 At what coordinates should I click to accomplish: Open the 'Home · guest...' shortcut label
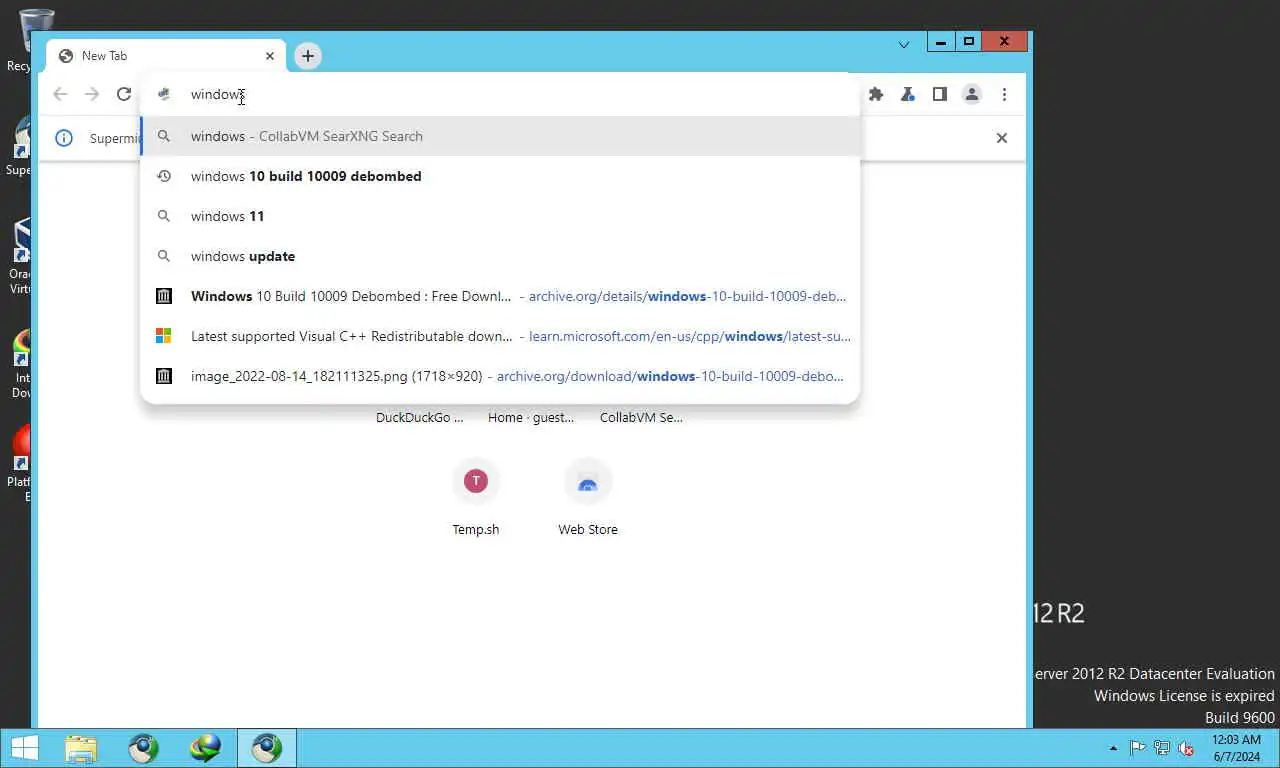tap(531, 418)
